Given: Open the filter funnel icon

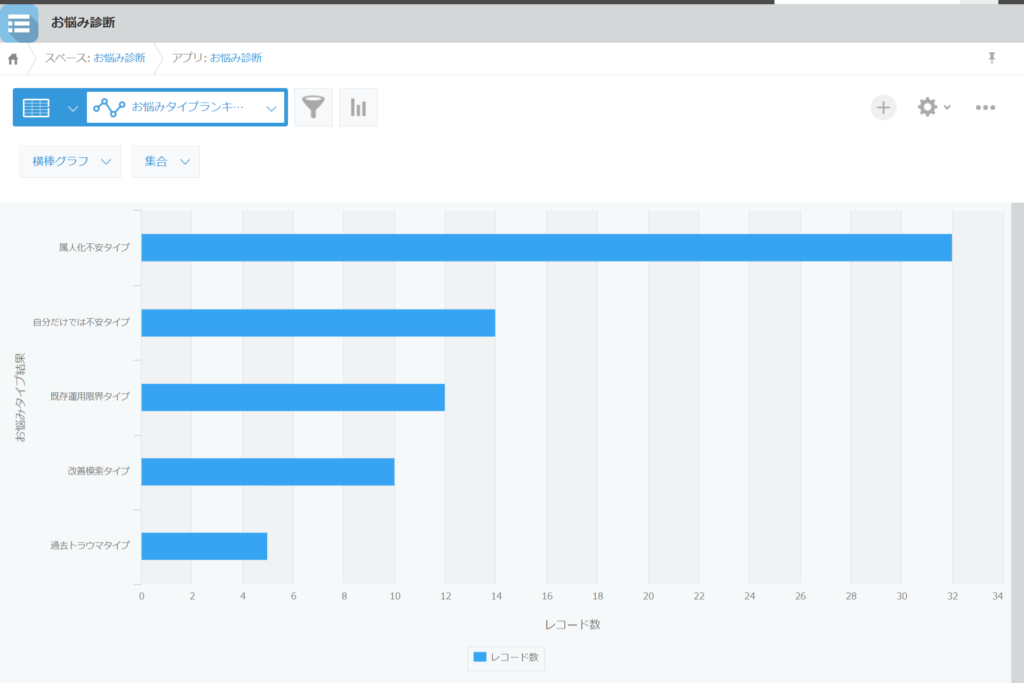Looking at the screenshot, I should pyautogui.click(x=313, y=108).
